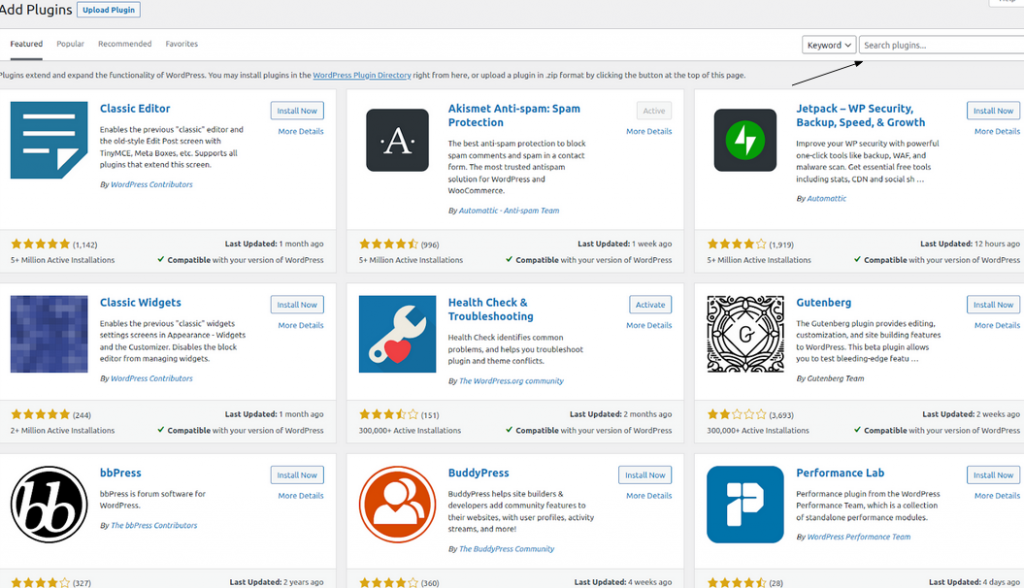
Task: Open the BuddyPress title link
Action: coord(478,473)
